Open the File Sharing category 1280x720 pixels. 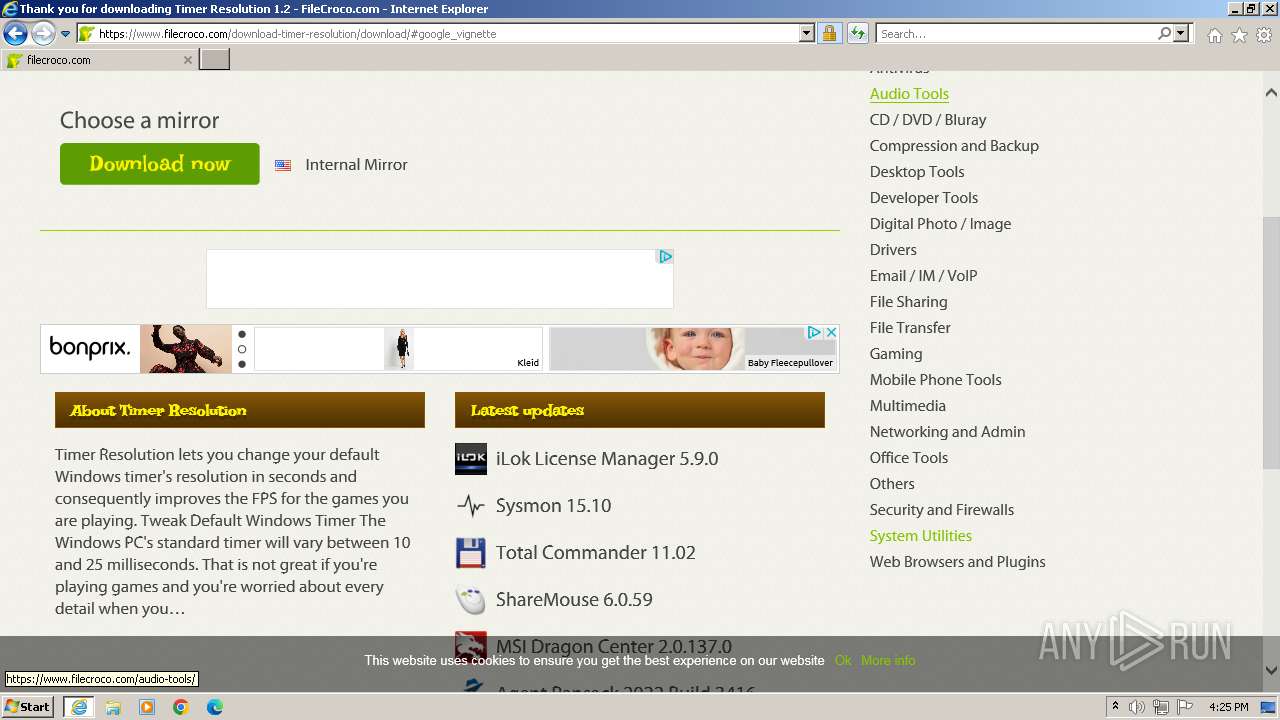click(x=908, y=302)
